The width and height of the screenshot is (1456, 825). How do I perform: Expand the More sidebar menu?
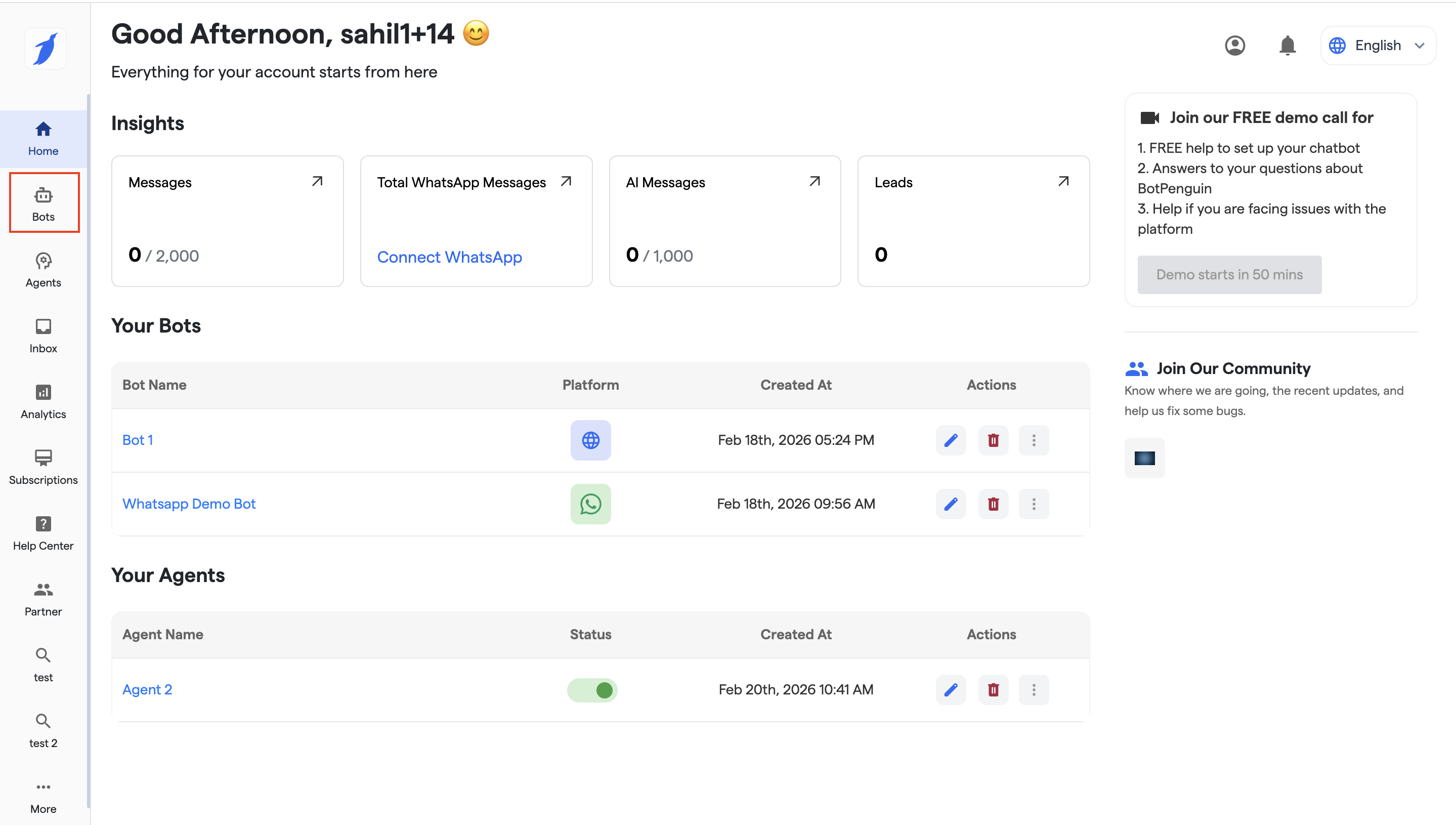[44, 796]
